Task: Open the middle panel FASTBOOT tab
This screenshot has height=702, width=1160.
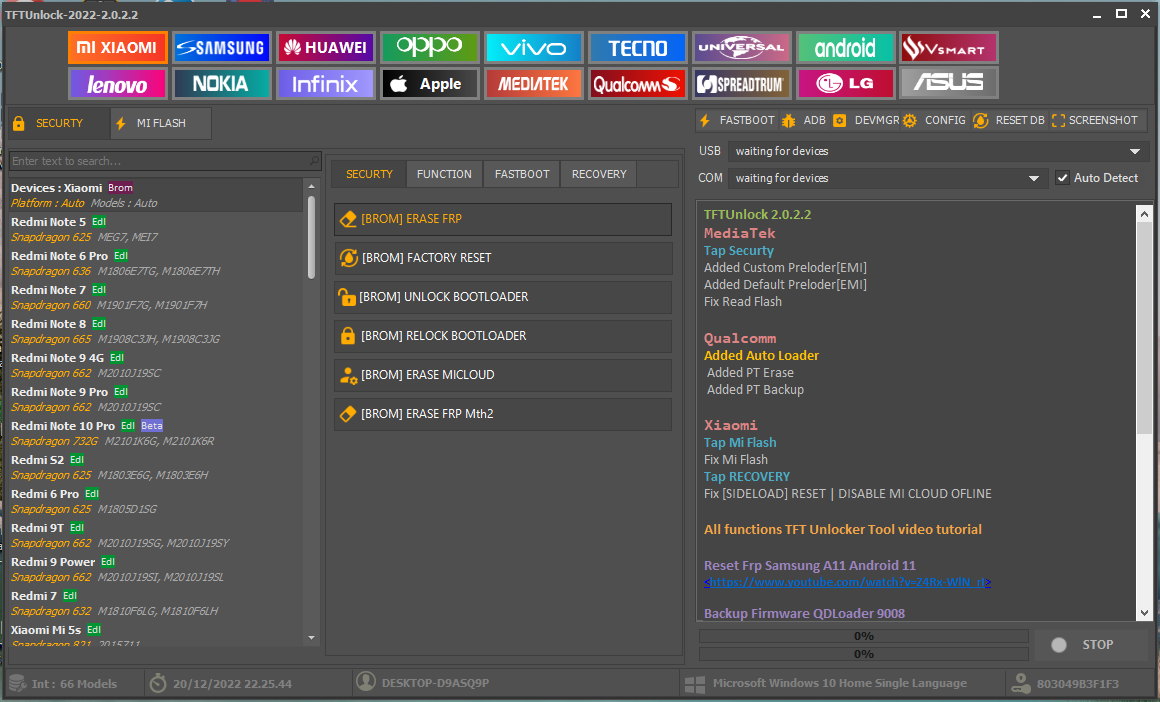Action: pyautogui.click(x=522, y=174)
